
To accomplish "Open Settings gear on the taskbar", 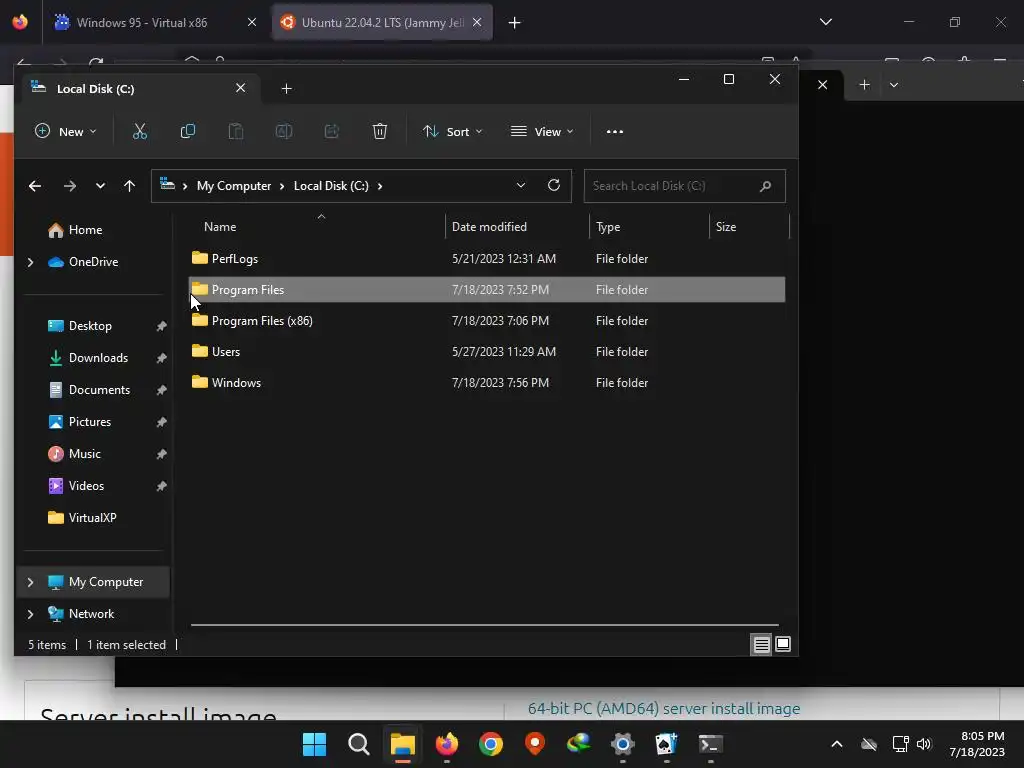I will [x=622, y=744].
